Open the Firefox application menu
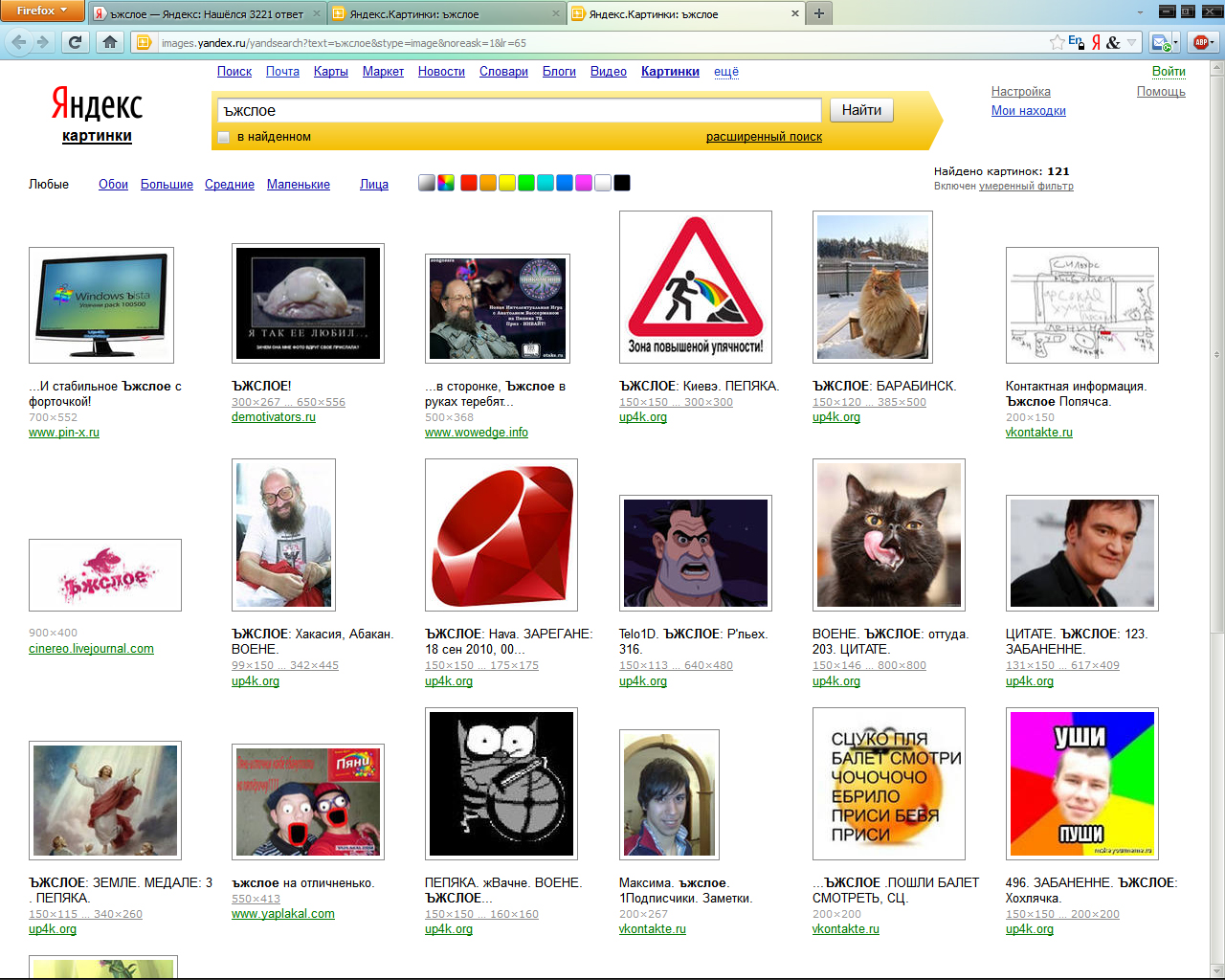 pos(42,11)
